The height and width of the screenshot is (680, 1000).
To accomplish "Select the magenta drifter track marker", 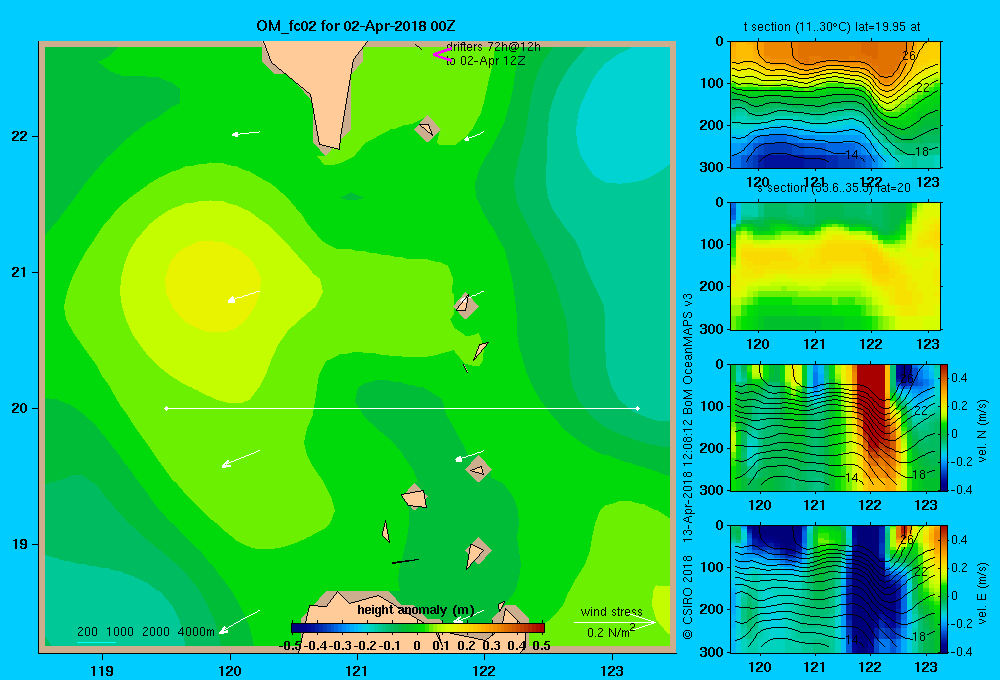I will click(x=443, y=55).
